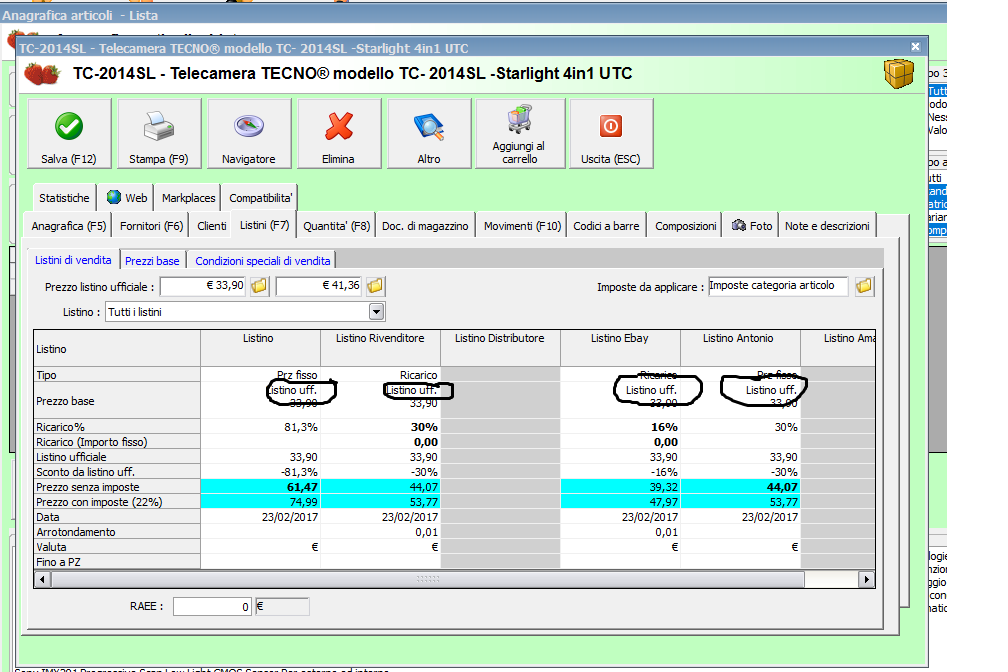
Task: Open the Clienti tab
Action: pyautogui.click(x=212, y=226)
